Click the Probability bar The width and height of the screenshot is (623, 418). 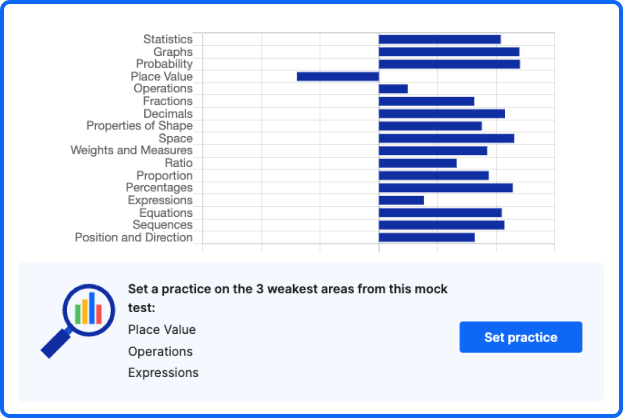[x=448, y=64]
